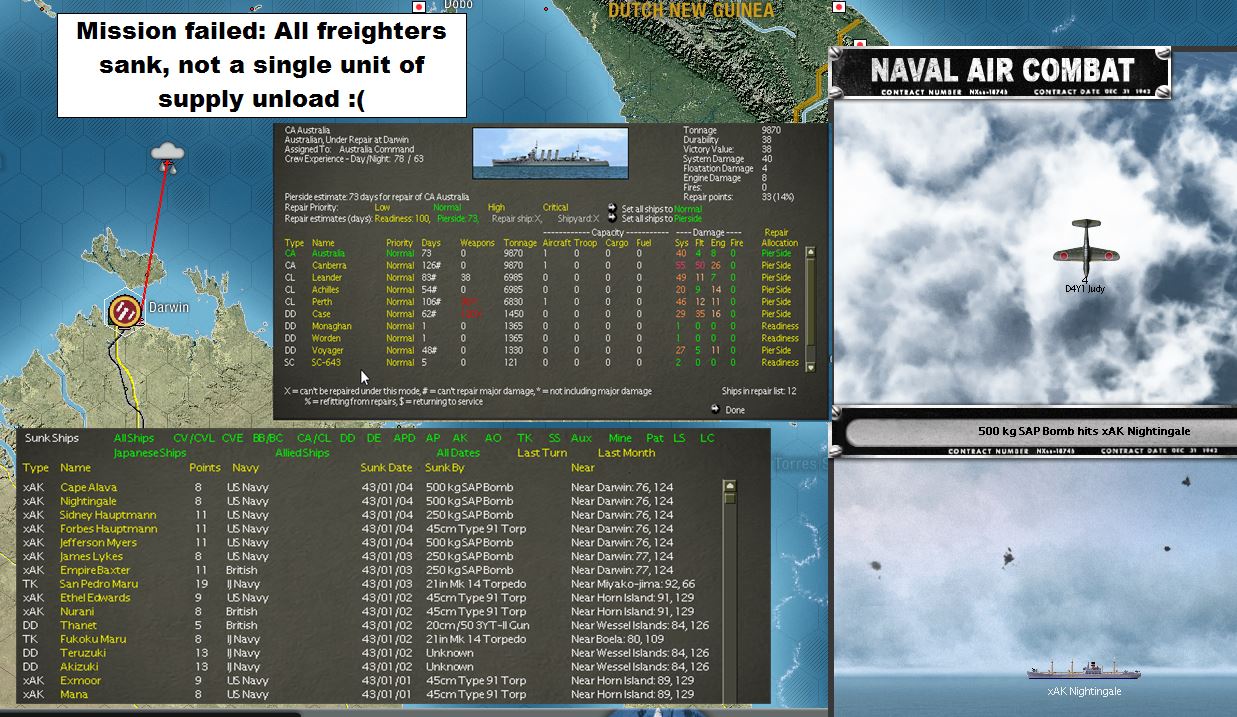Show only SS sunk ships
The image size is (1237, 717).
pos(554,439)
